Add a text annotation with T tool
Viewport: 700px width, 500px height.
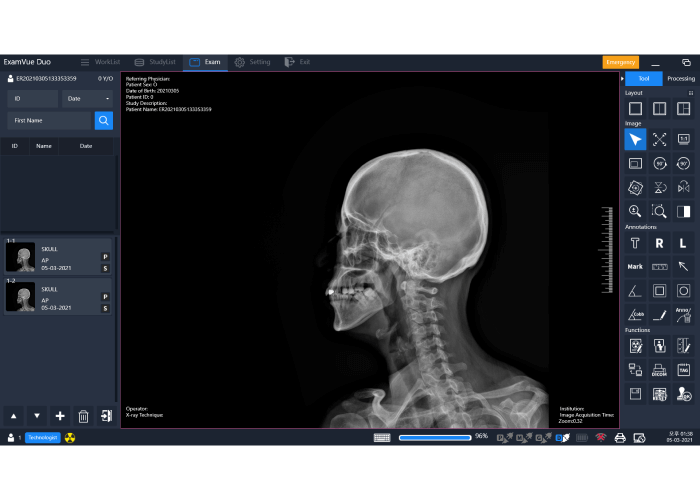pos(634,242)
